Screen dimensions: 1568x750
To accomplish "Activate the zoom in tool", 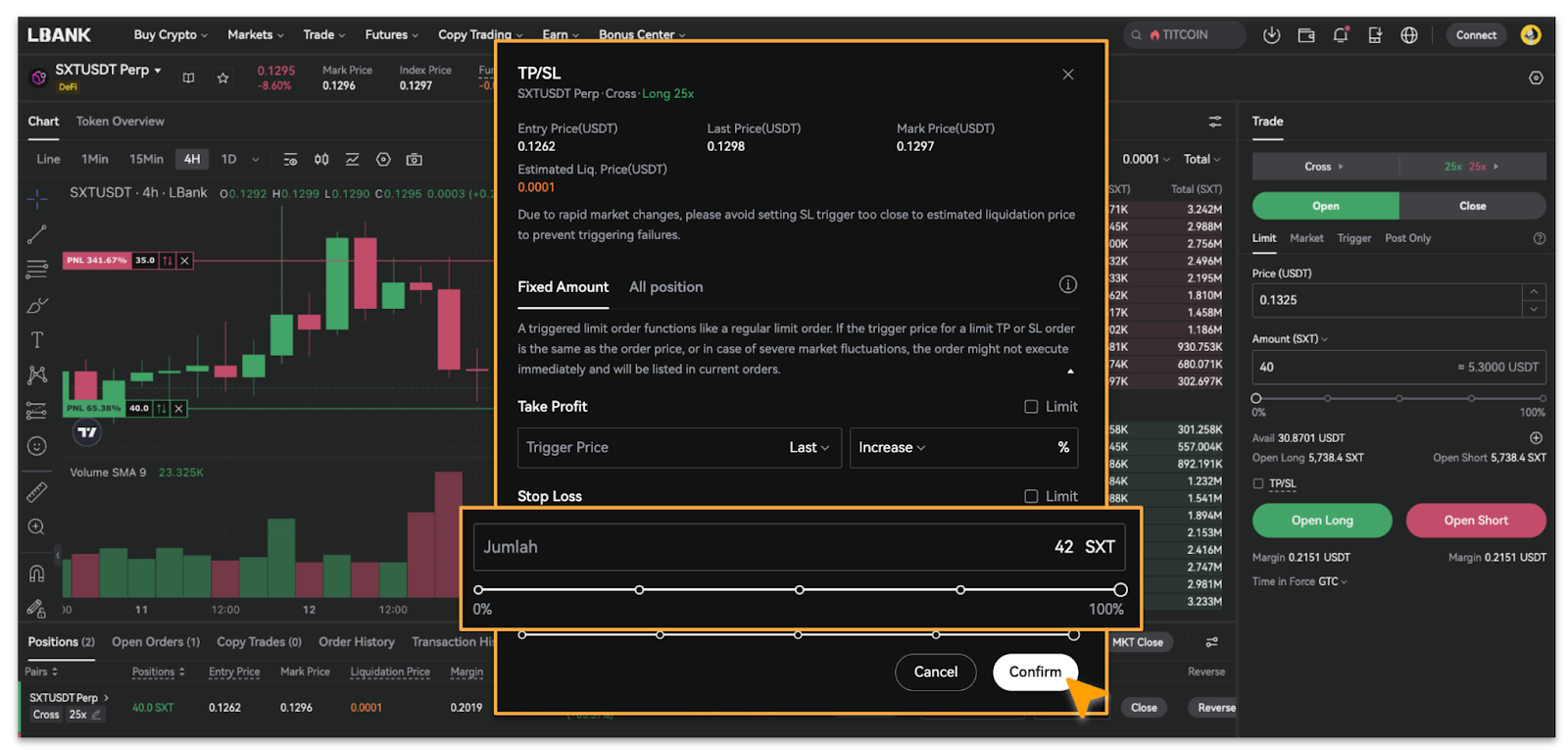I will coord(37,526).
